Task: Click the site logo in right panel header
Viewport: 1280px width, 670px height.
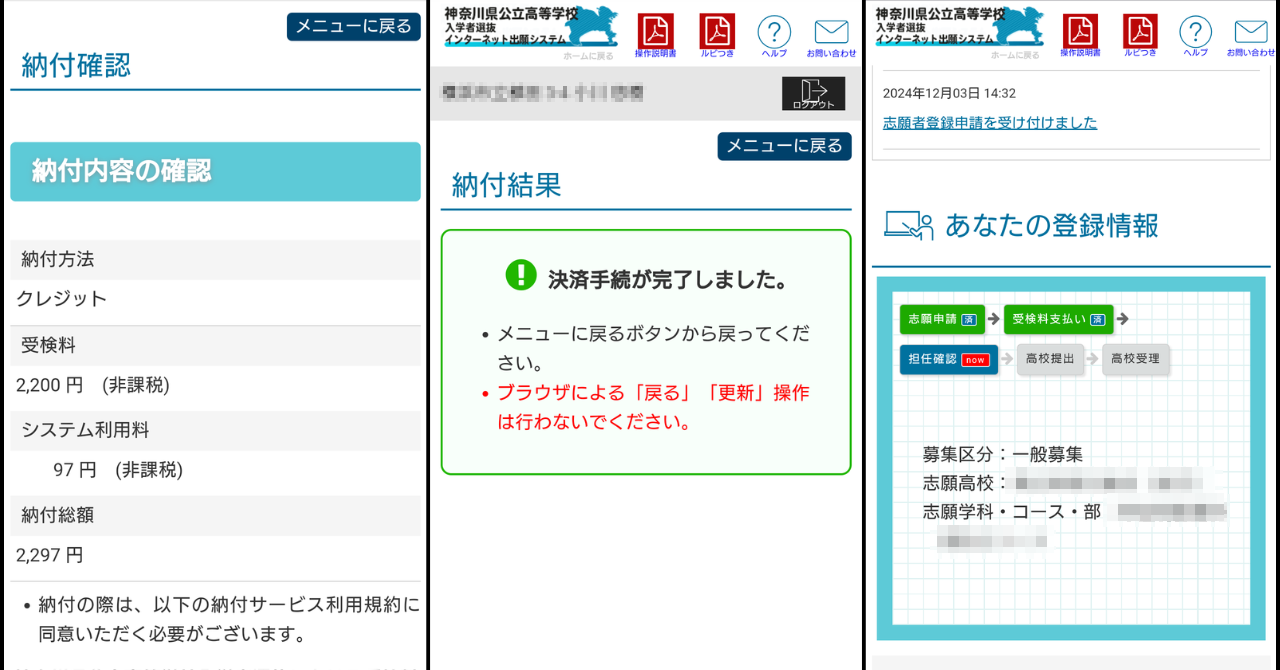Action: [959, 27]
